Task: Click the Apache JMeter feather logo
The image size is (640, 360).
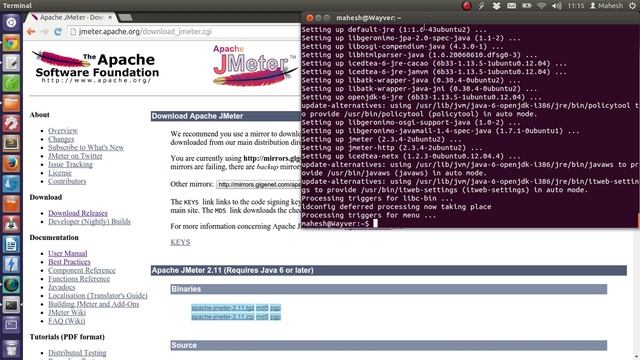Action: 255,65
